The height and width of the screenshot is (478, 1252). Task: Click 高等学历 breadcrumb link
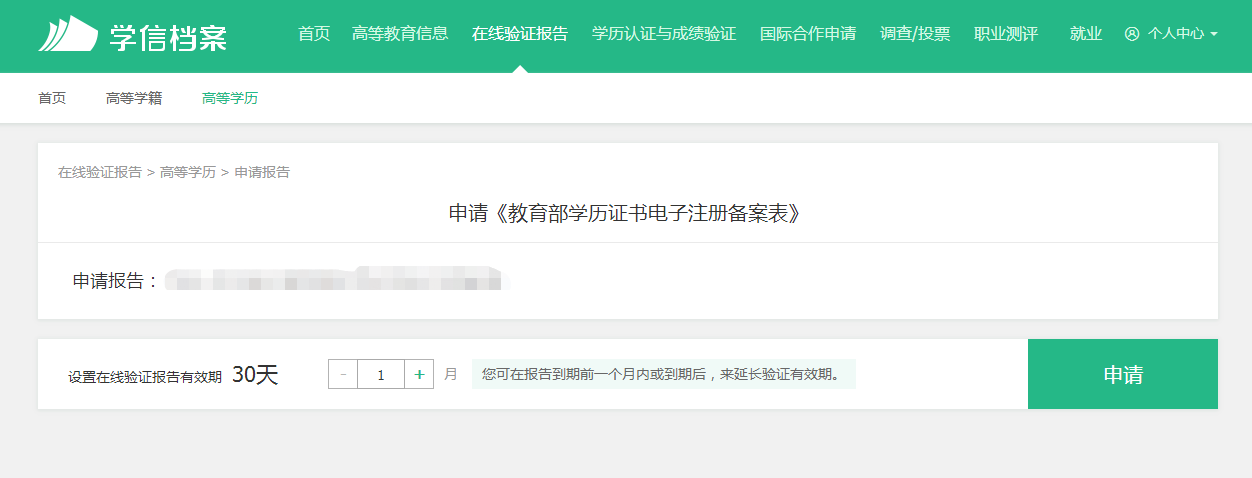188,172
